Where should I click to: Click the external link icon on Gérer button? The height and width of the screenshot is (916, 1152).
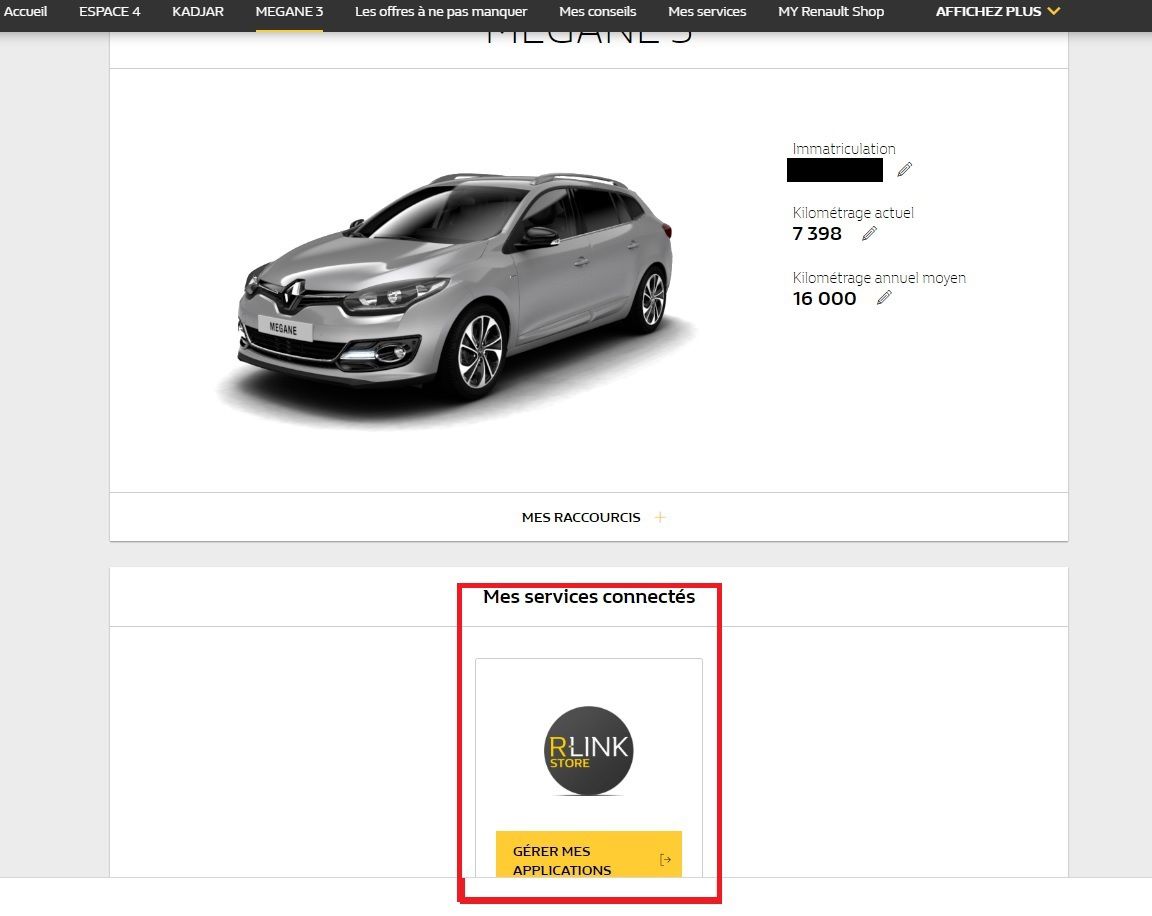(666, 859)
